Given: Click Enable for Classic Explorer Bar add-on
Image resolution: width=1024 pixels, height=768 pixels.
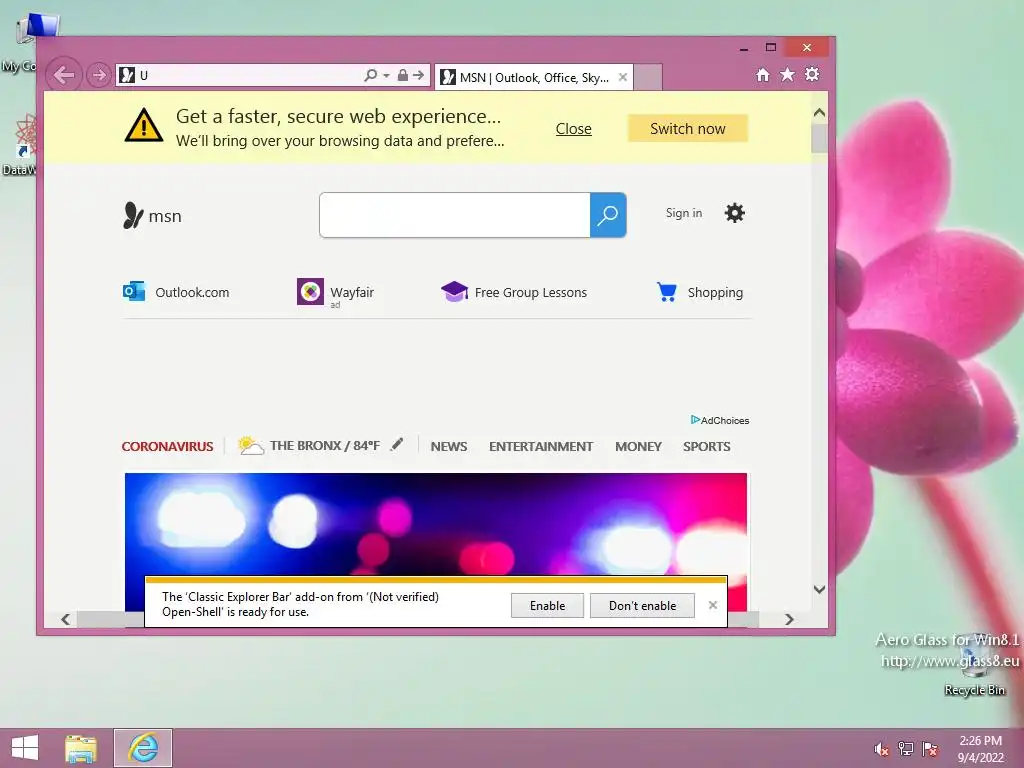Looking at the screenshot, I should [x=547, y=605].
